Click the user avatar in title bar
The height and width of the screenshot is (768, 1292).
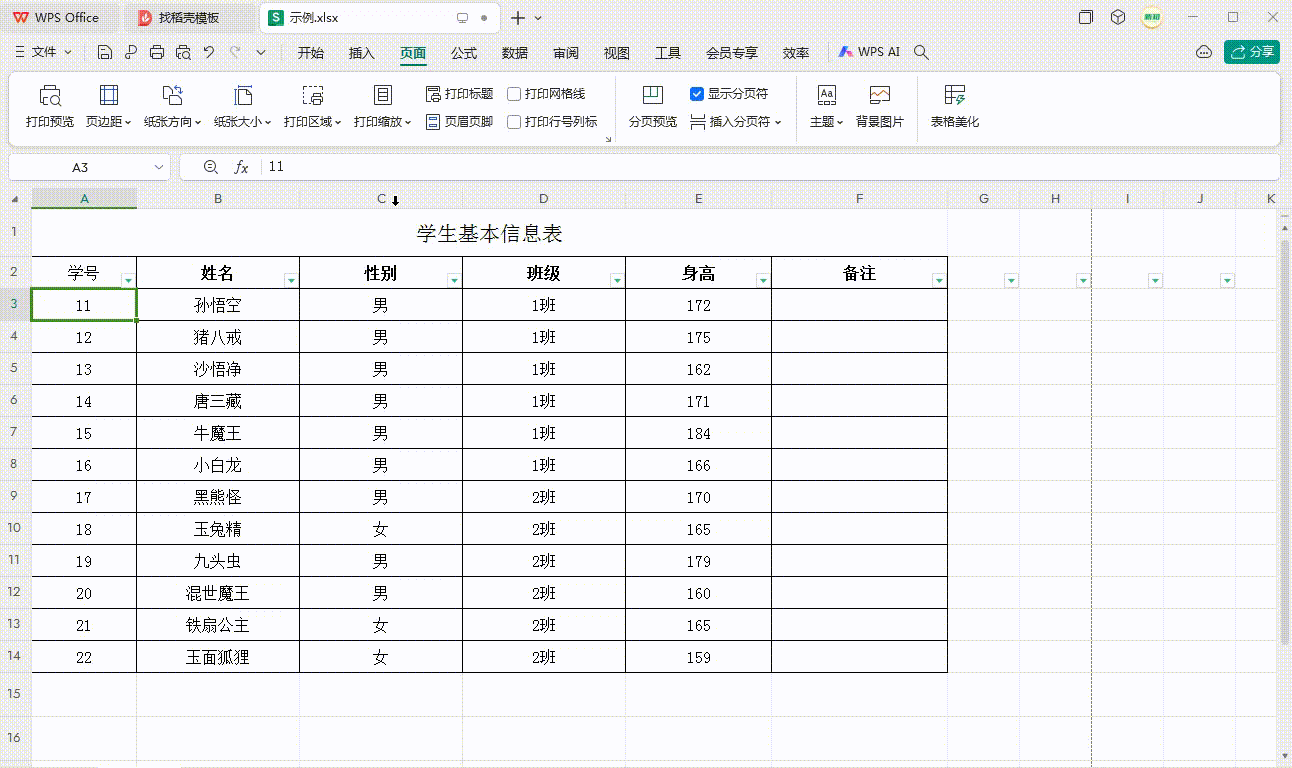coord(1152,18)
